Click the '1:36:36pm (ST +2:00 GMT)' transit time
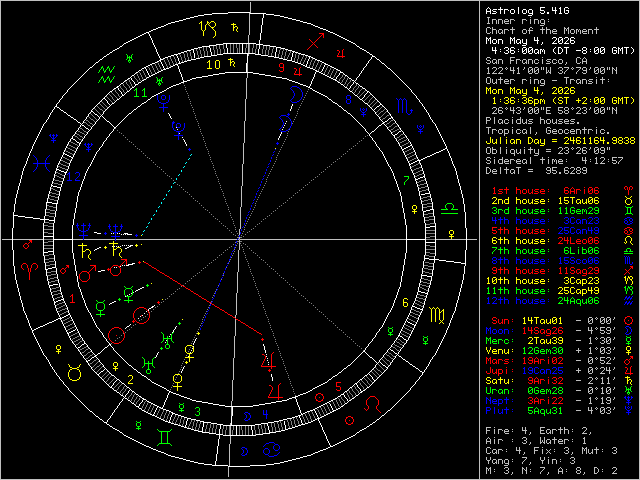This screenshot has width=640, height=480. pos(563,101)
